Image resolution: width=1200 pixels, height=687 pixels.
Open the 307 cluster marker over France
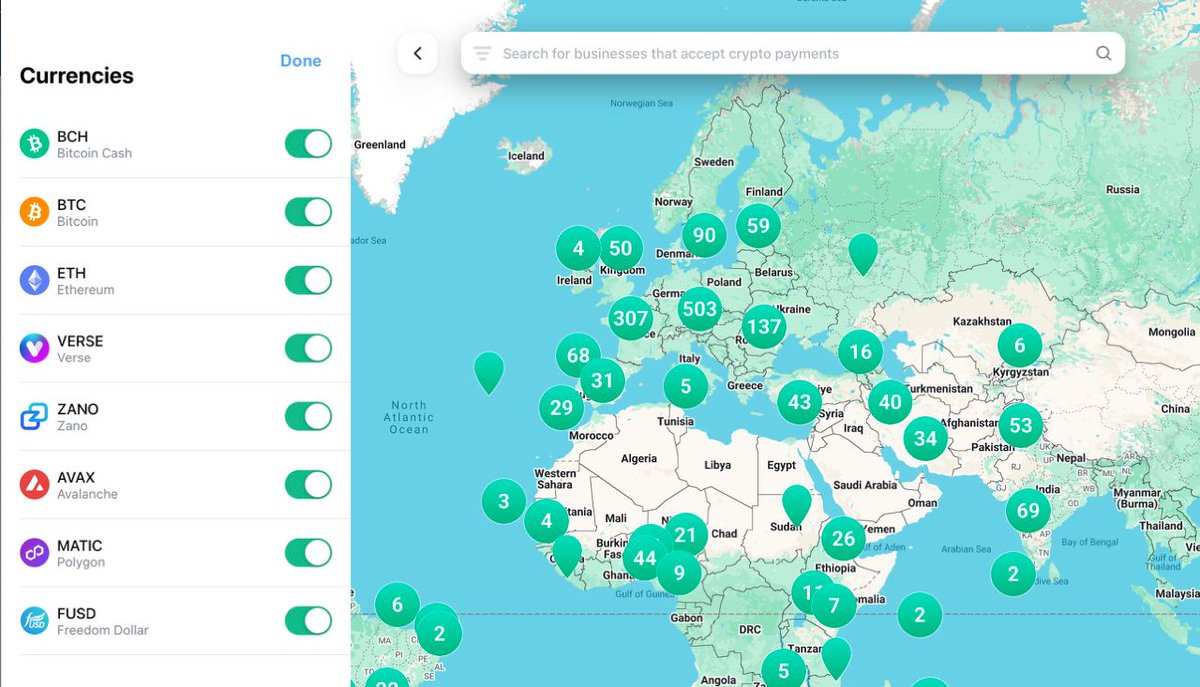tap(631, 319)
